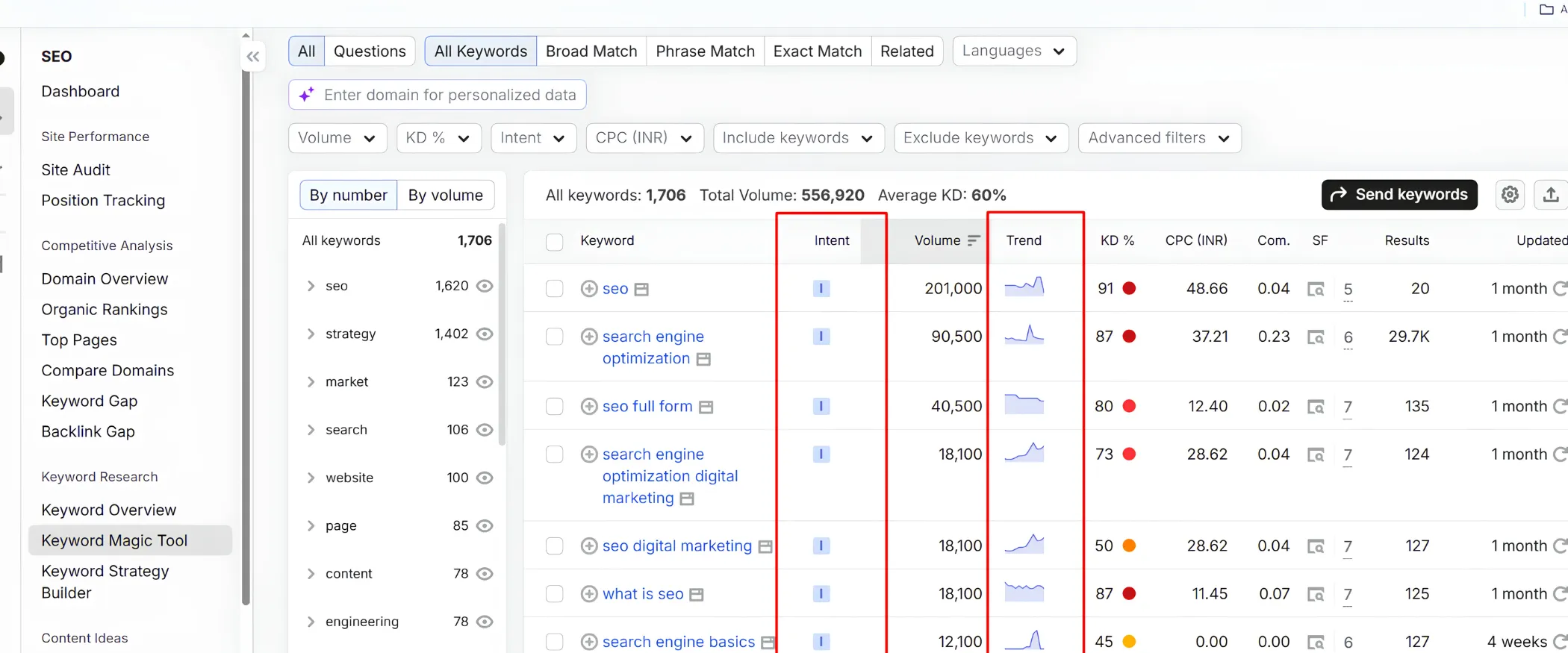
Task: Open the KD % filter dropdown
Action: (x=438, y=138)
